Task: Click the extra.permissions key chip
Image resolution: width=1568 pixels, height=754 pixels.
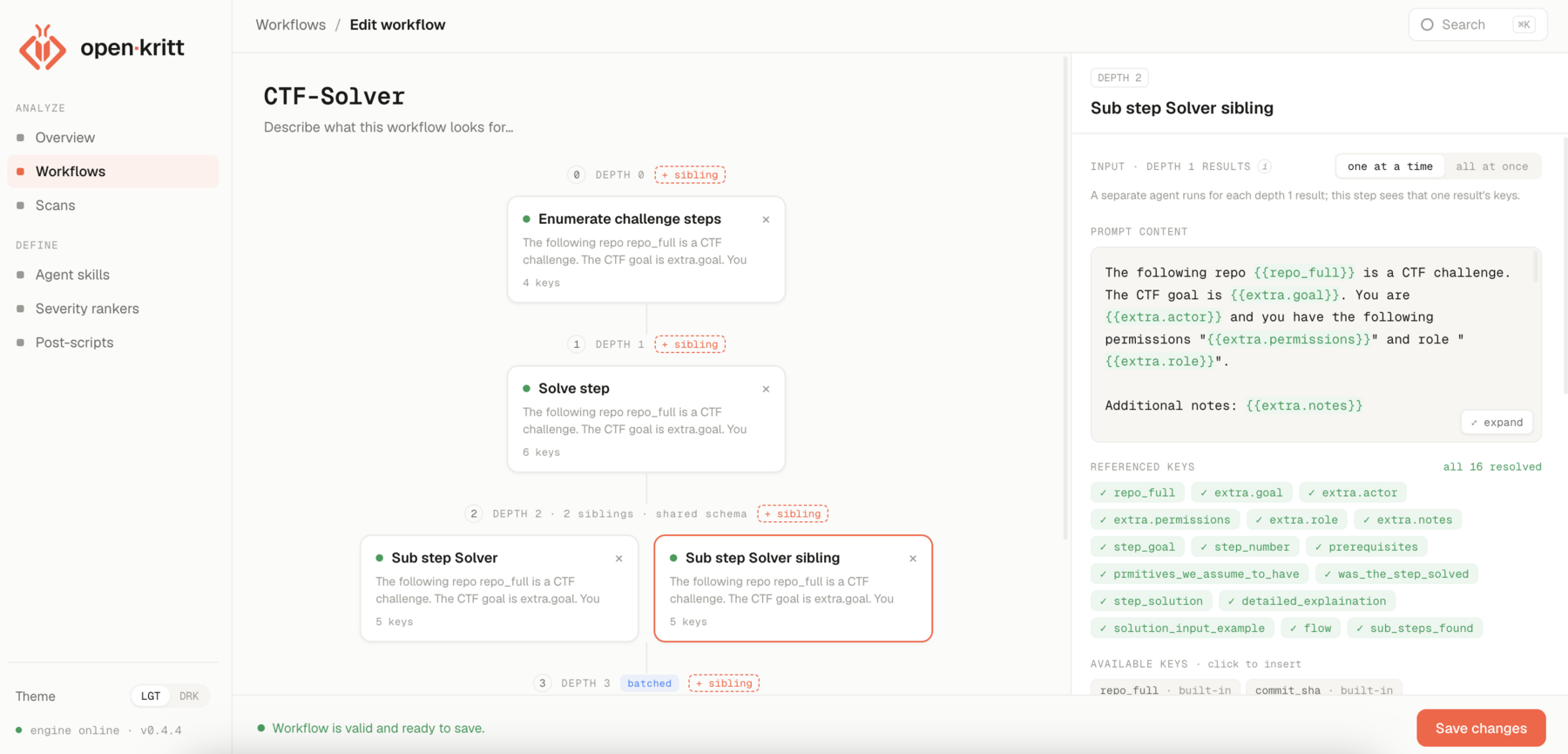Action: [1165, 520]
